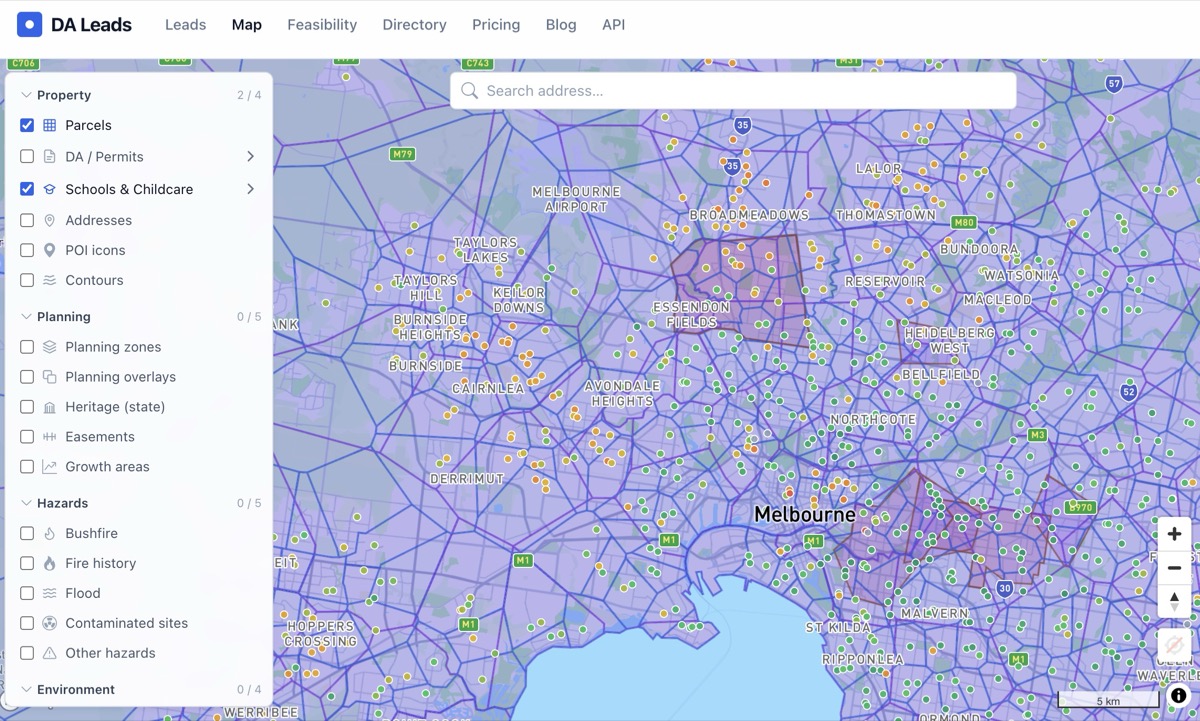
Task: Click the search magnifier icon
Action: pyautogui.click(x=470, y=91)
